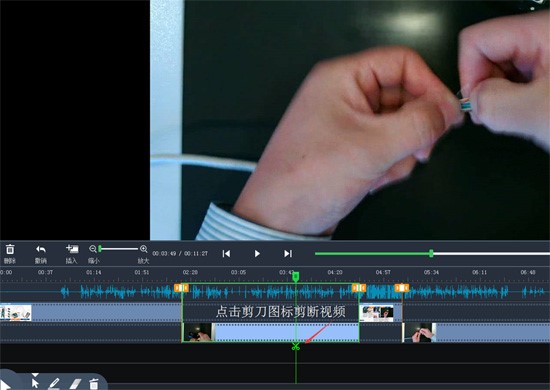Select the eraser tool in annotation bar
The width and height of the screenshot is (550, 390).
tap(74, 384)
